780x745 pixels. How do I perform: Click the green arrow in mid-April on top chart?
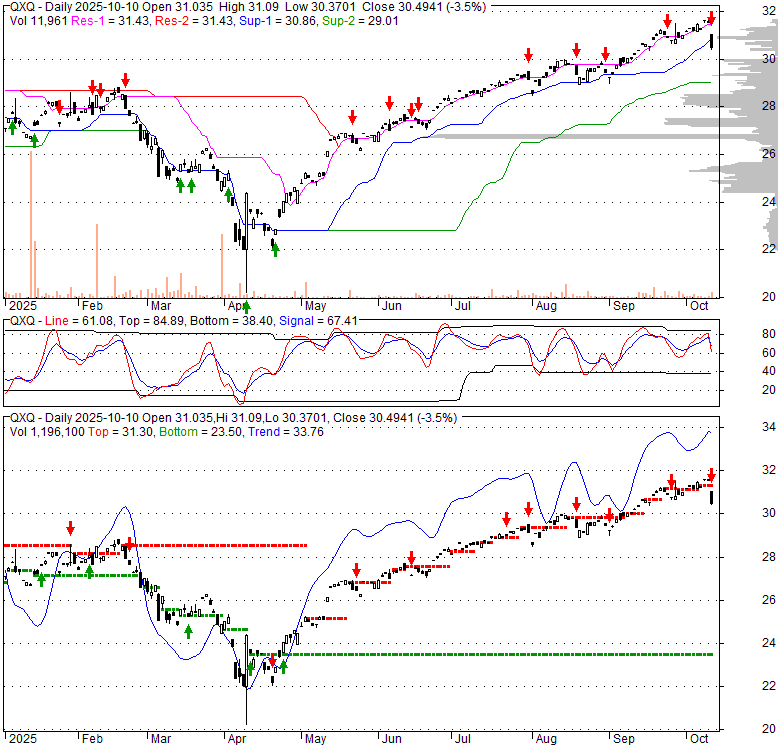pos(274,245)
